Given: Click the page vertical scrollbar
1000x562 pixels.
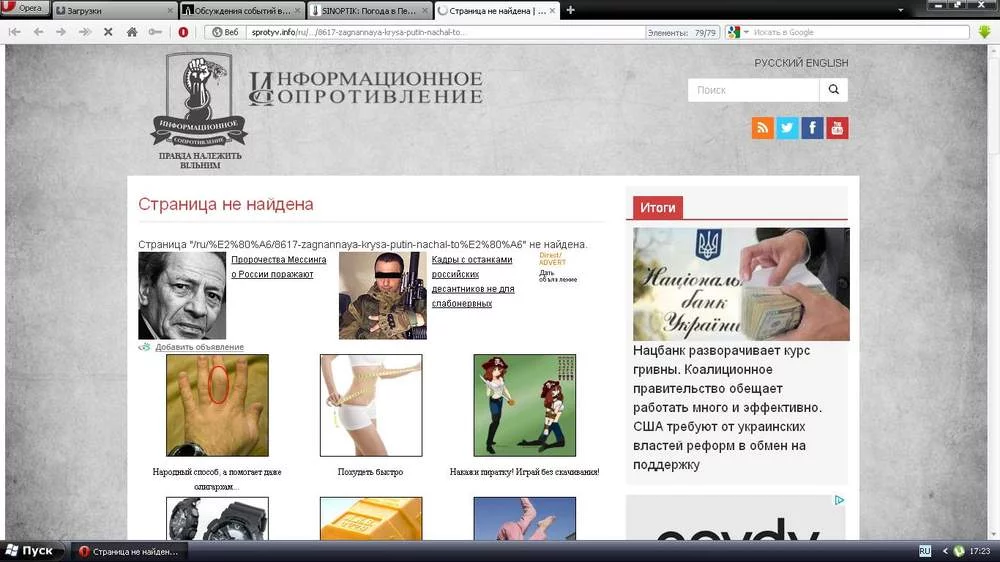Looking at the screenshot, I should (x=993, y=292).
